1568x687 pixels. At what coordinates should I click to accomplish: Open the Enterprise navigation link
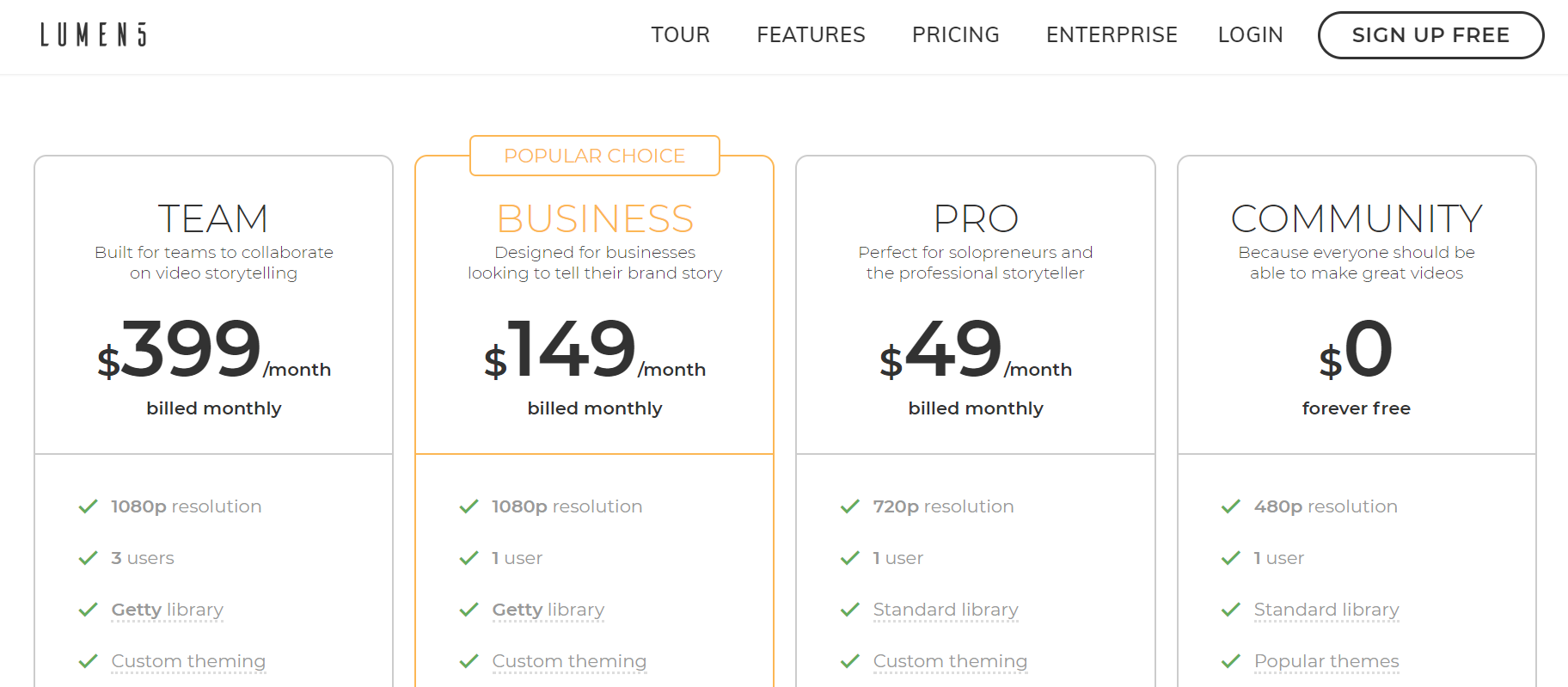(x=1112, y=35)
